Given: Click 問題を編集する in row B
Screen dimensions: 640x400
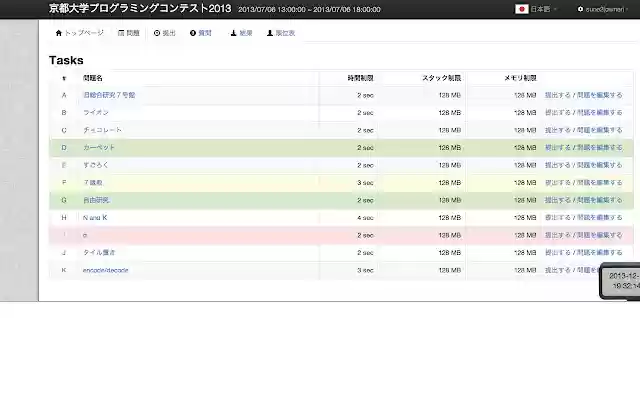Looking at the screenshot, I should click(600, 113).
